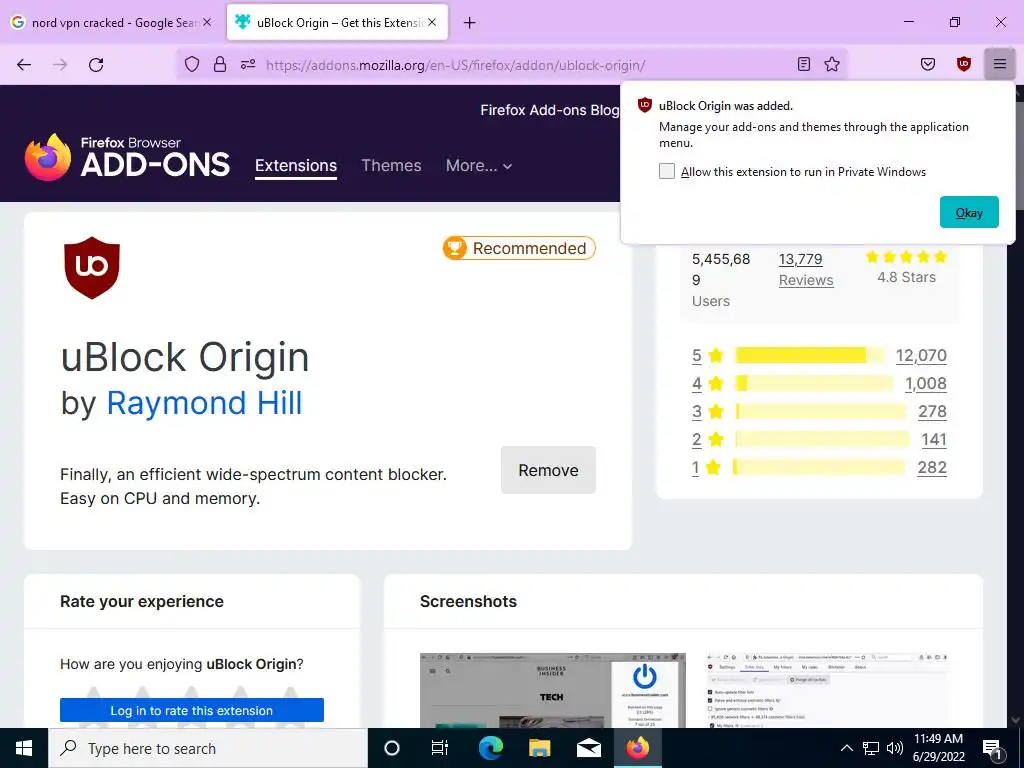Open Mail app from taskbar
1024x768 pixels.
588,748
